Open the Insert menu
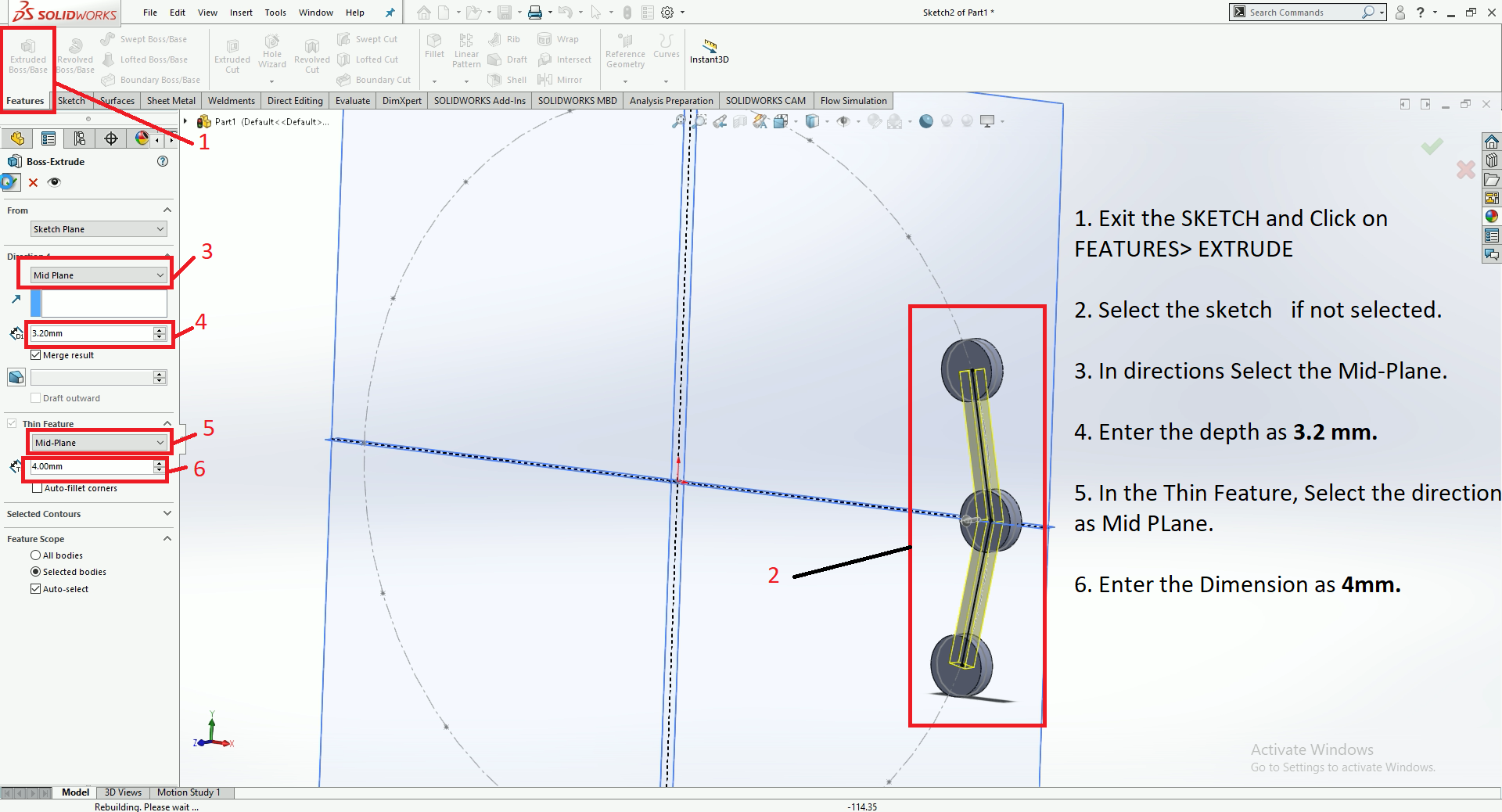 241,13
